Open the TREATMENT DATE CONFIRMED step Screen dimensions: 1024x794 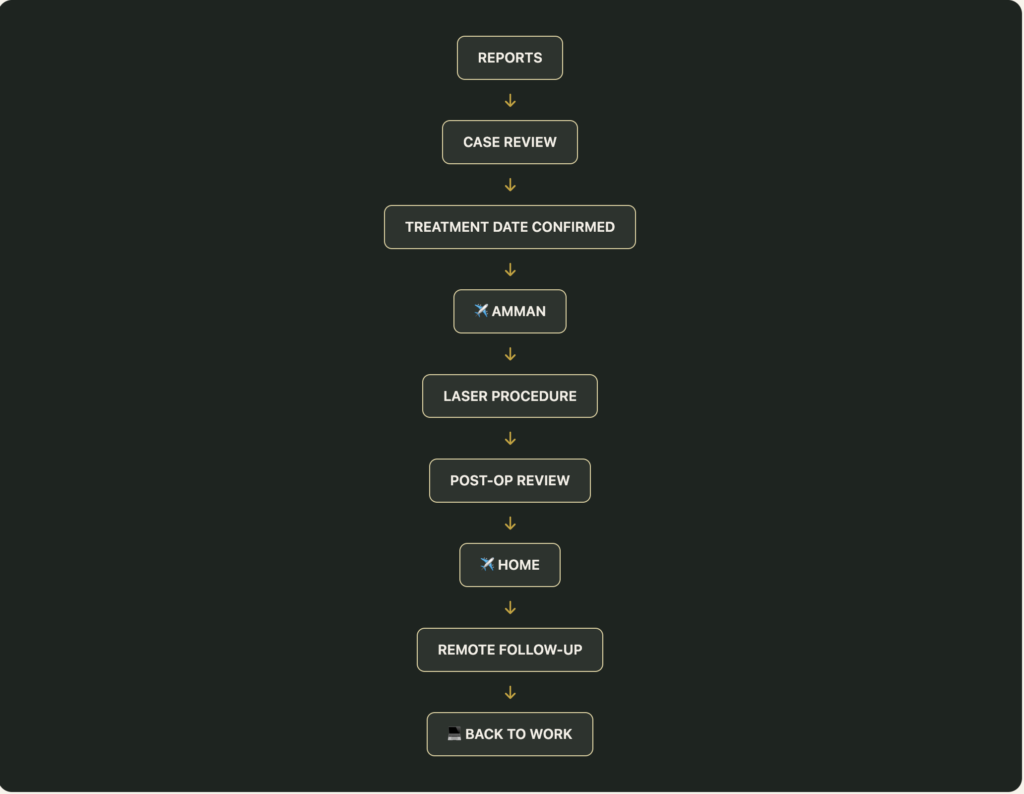tap(510, 227)
